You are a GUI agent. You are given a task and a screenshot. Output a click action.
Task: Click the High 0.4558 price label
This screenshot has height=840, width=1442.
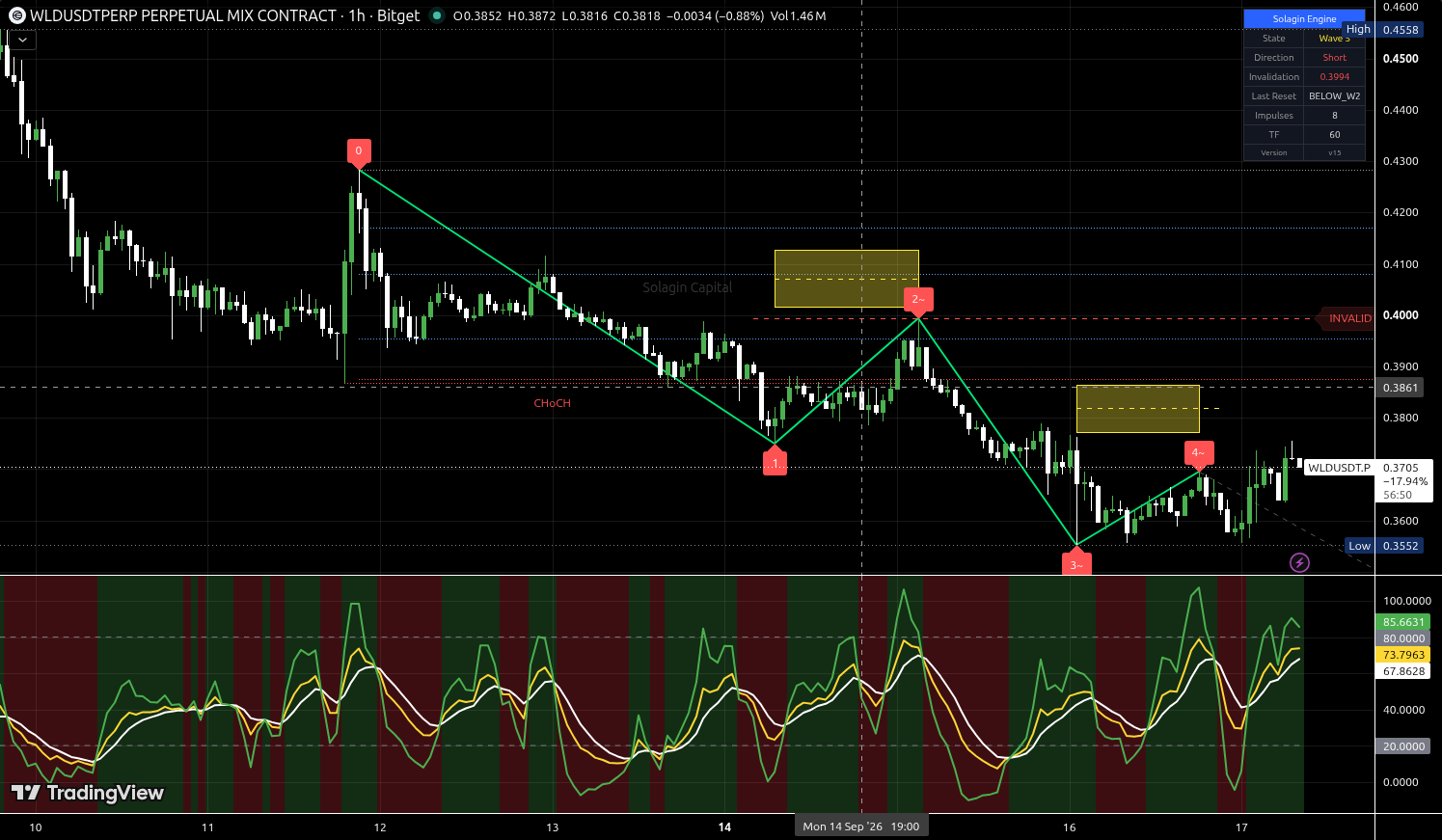pos(1383,30)
